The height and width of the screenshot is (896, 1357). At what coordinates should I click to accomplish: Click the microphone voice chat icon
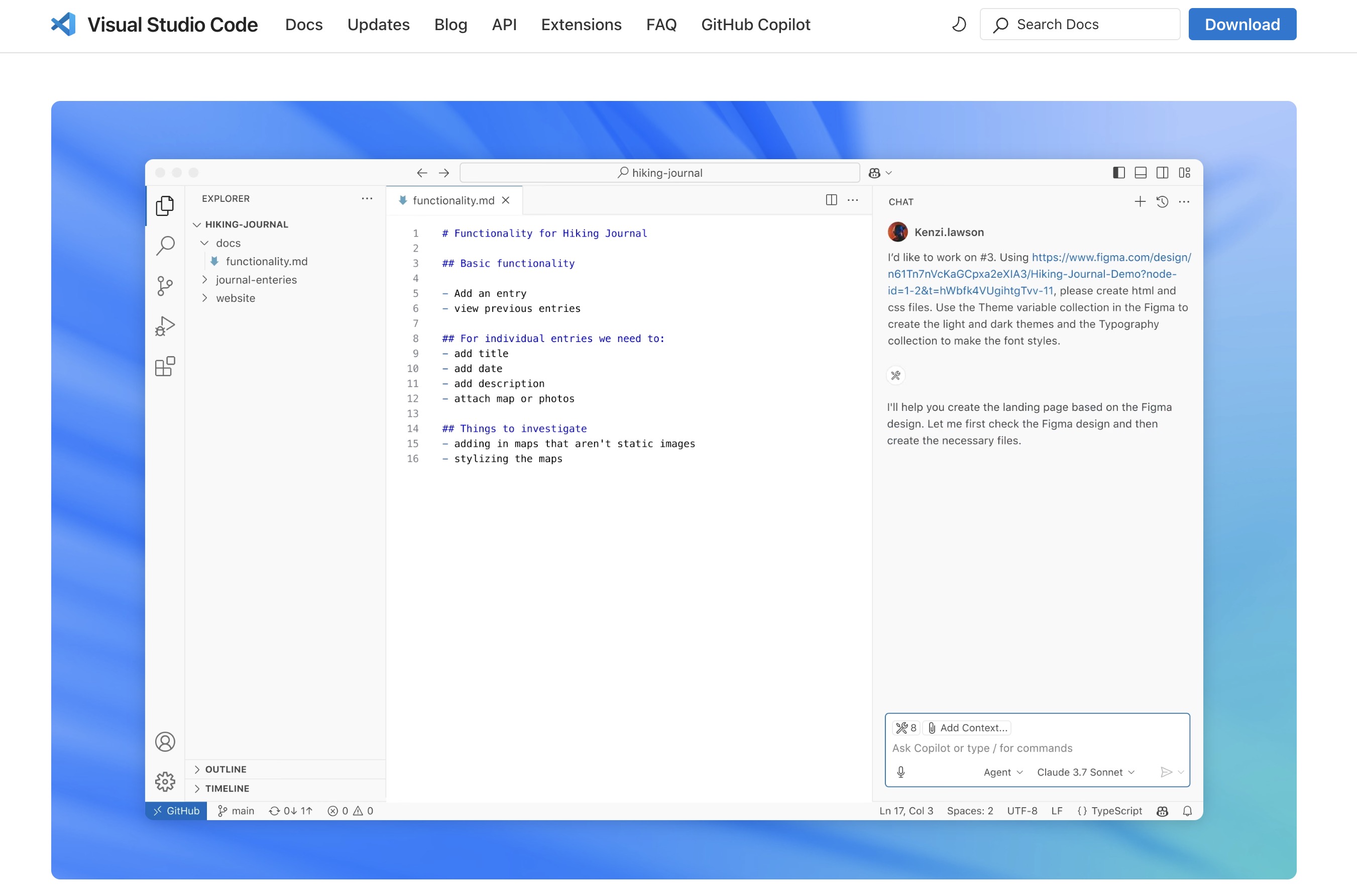pyautogui.click(x=901, y=772)
